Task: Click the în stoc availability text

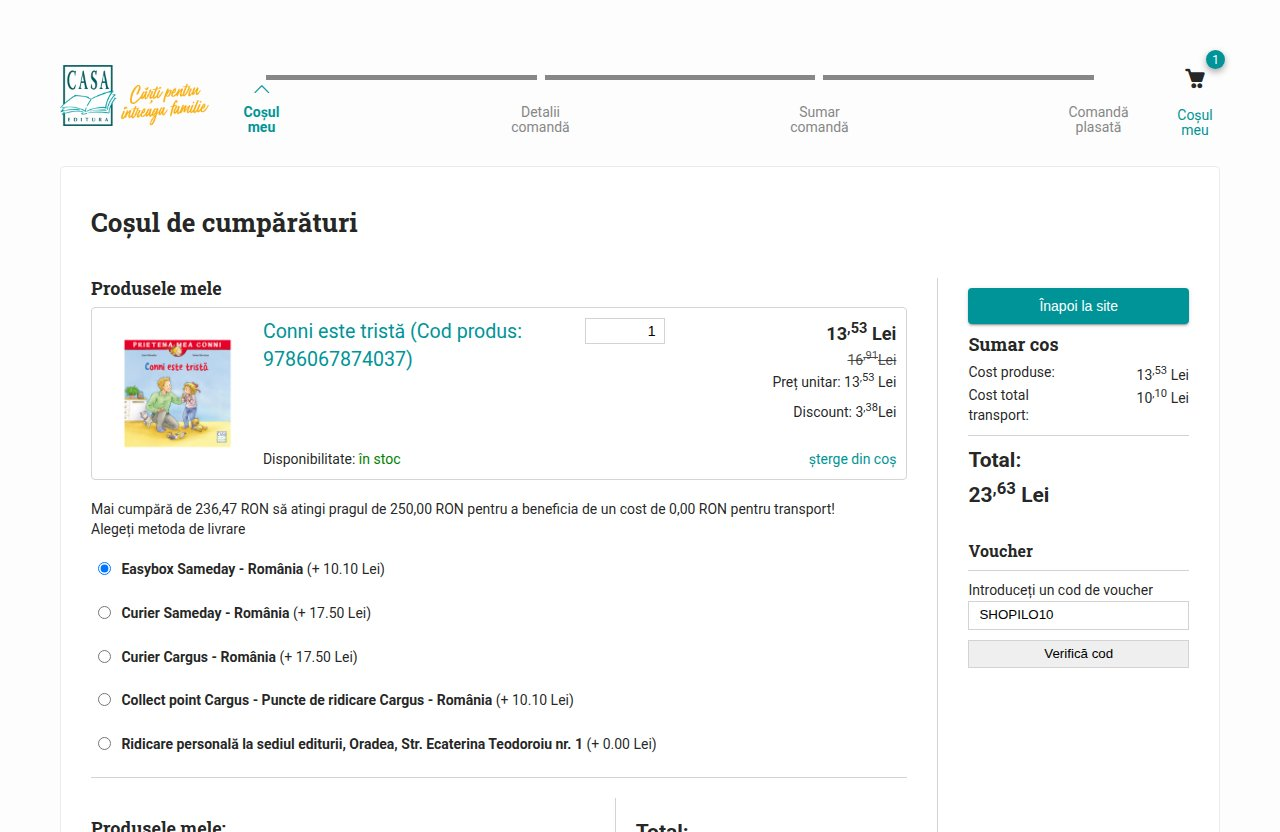Action: click(x=379, y=459)
